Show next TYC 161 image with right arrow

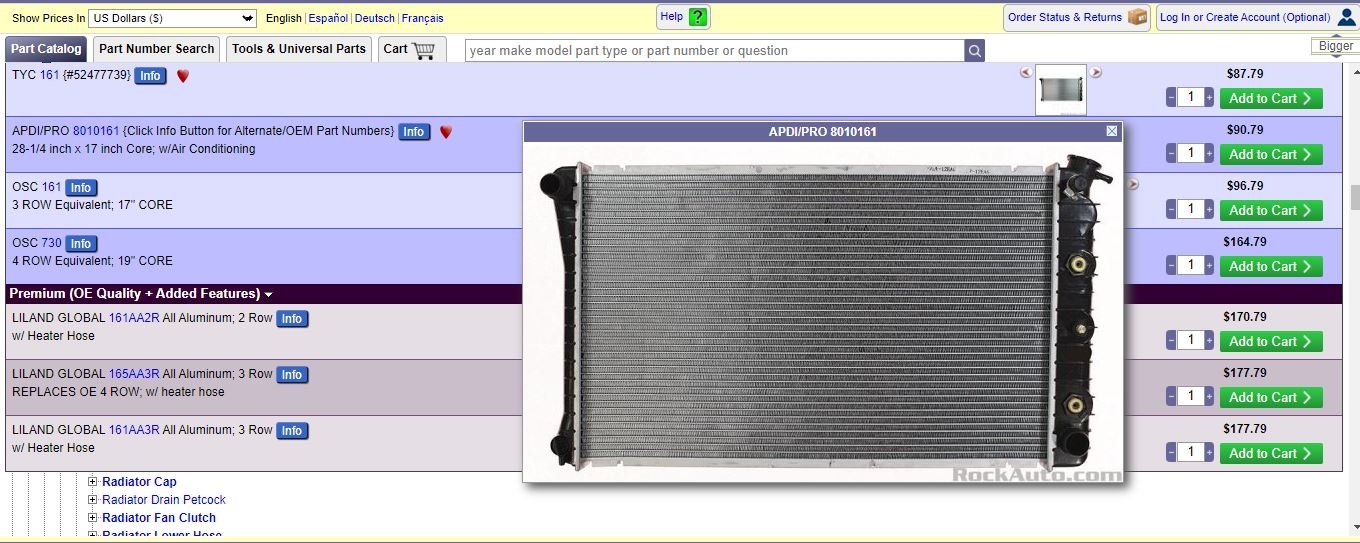[x=1096, y=72]
